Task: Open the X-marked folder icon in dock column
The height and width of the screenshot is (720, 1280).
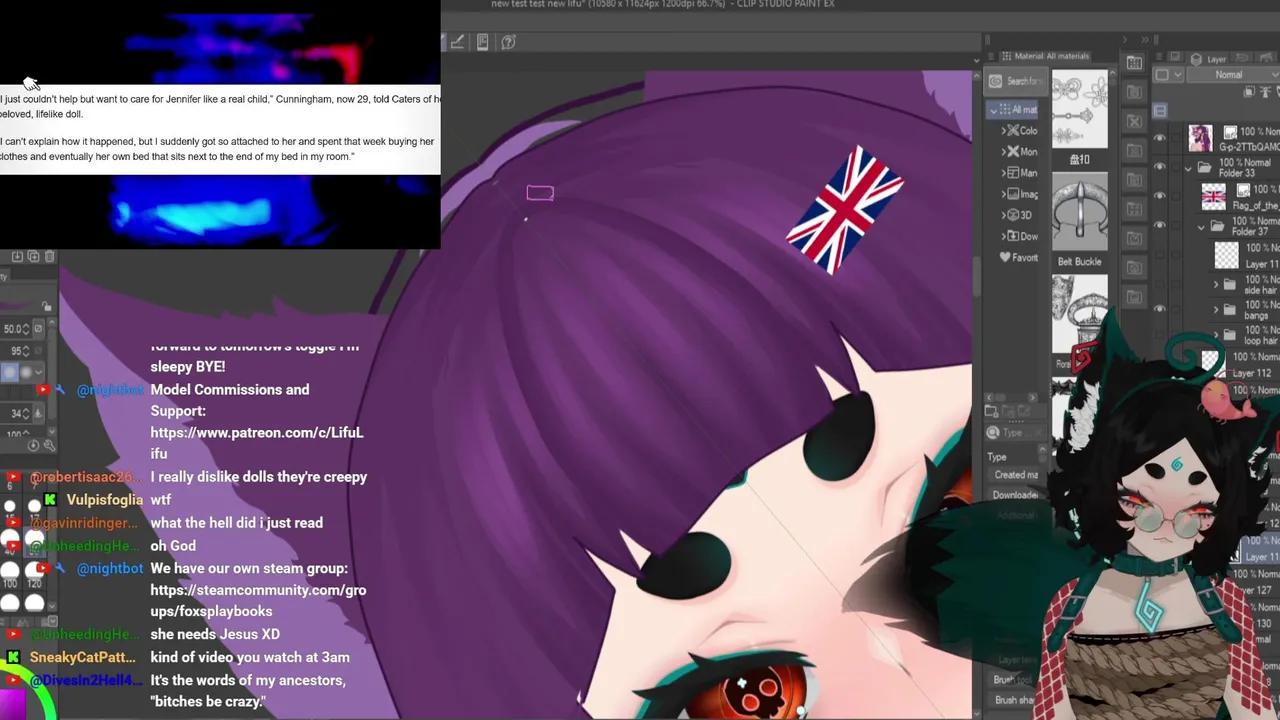Action: 1134,121
